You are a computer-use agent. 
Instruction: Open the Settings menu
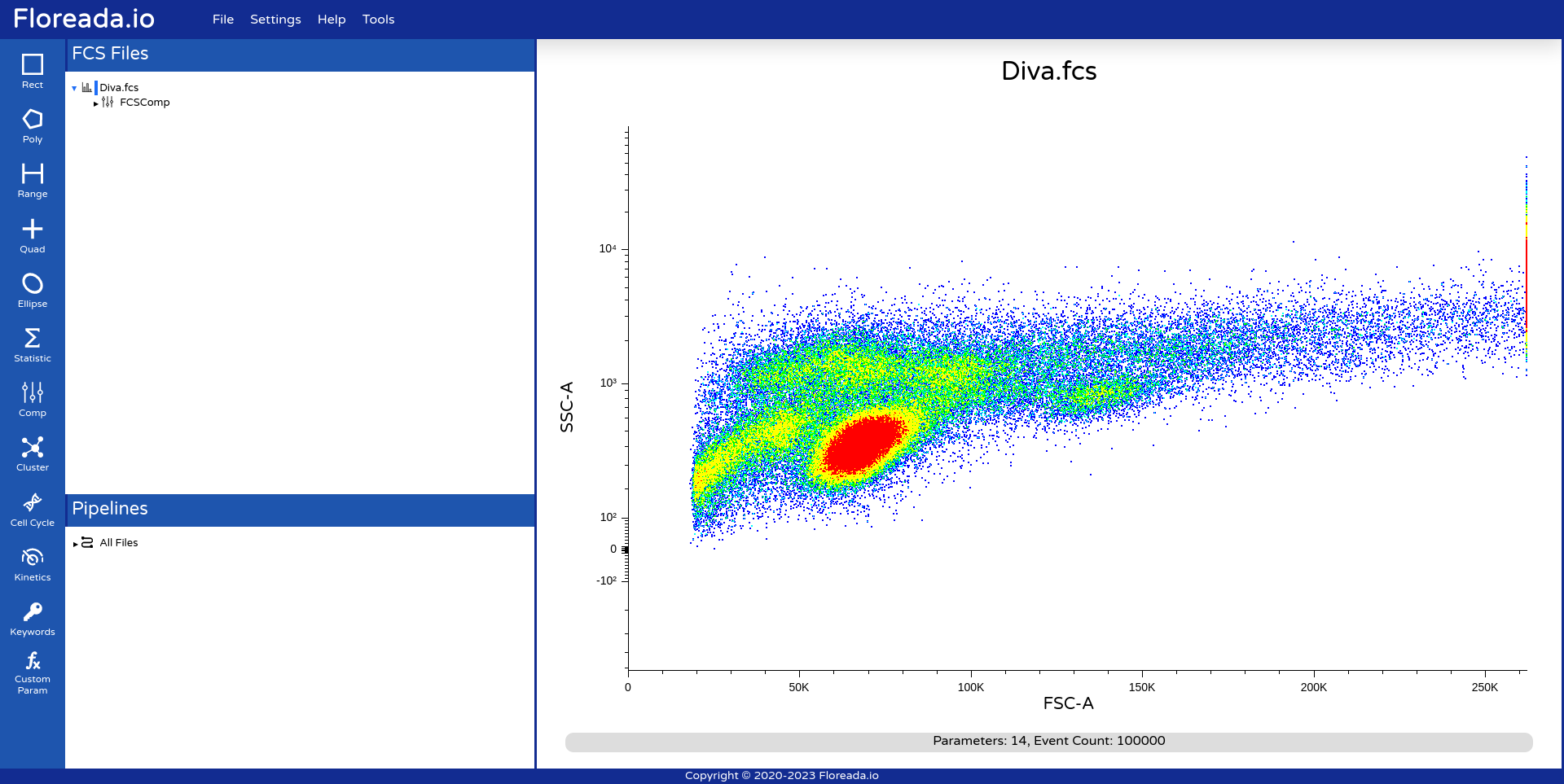coord(275,19)
